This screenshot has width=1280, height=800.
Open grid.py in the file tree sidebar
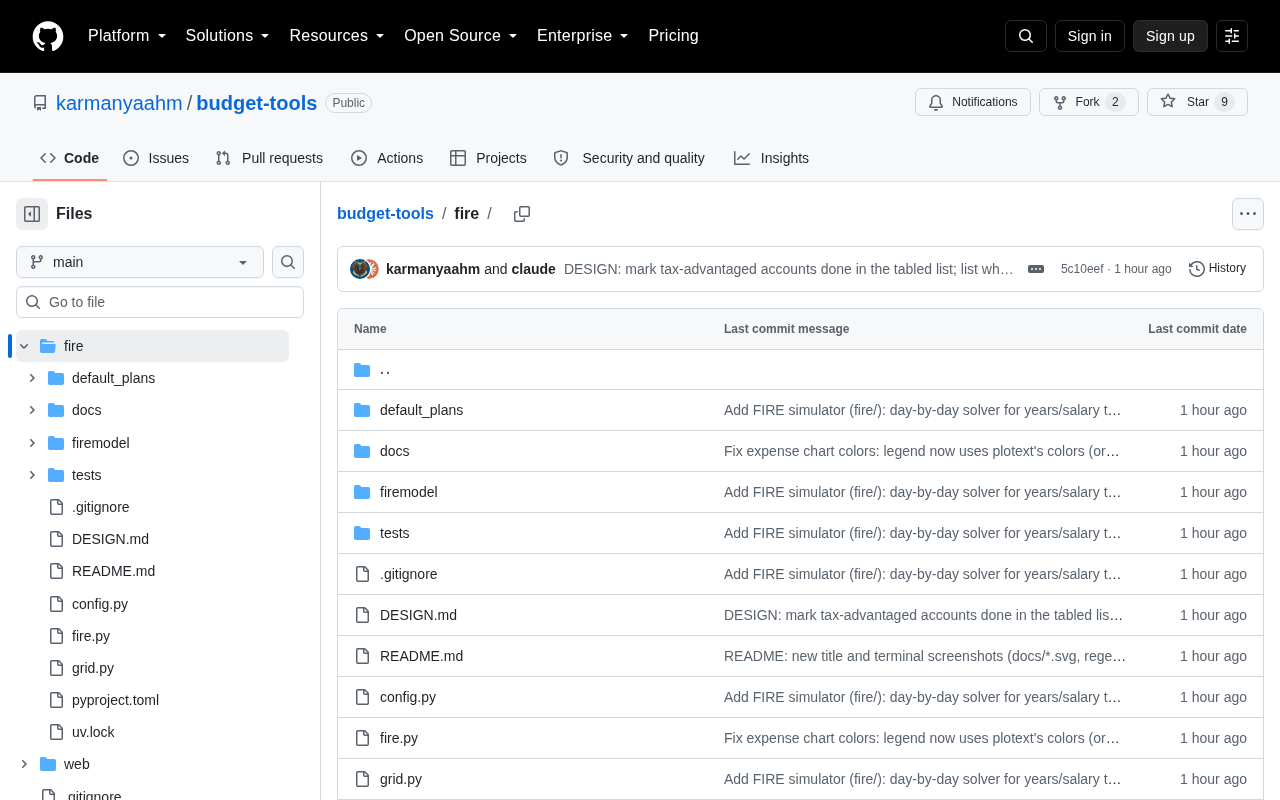[93, 668]
